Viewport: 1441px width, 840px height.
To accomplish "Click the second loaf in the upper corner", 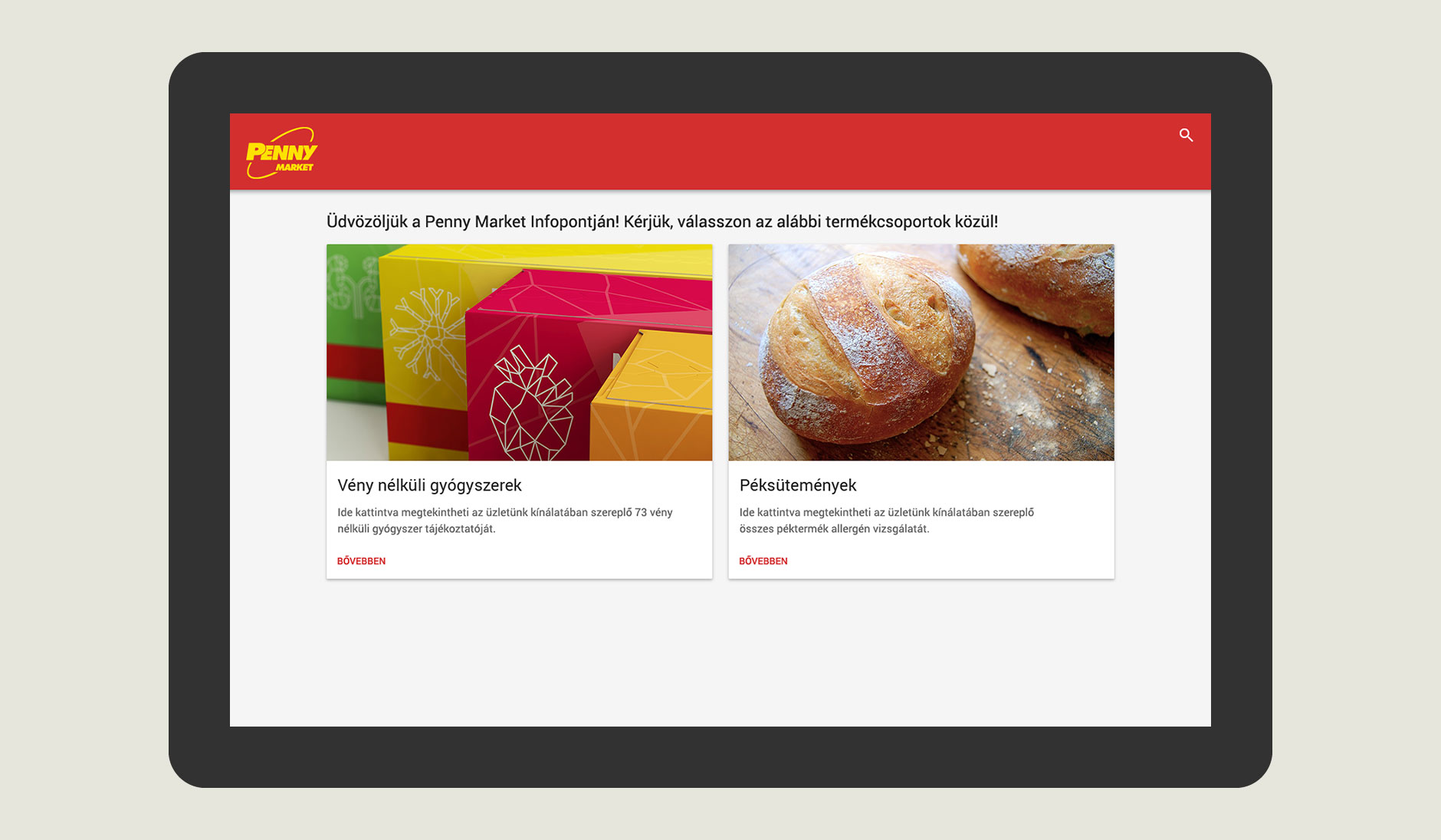I will click(x=1039, y=284).
